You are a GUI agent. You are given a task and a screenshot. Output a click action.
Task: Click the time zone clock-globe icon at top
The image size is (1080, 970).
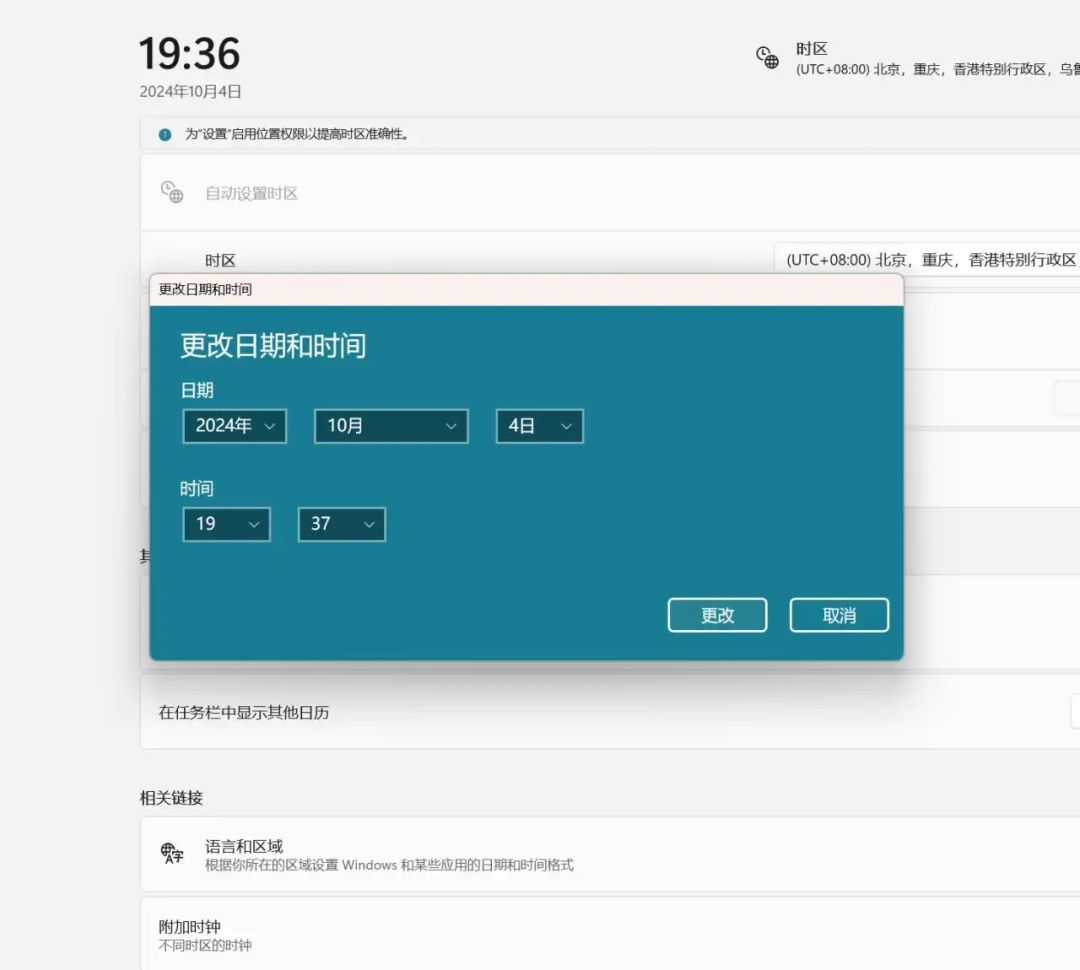tap(767, 57)
